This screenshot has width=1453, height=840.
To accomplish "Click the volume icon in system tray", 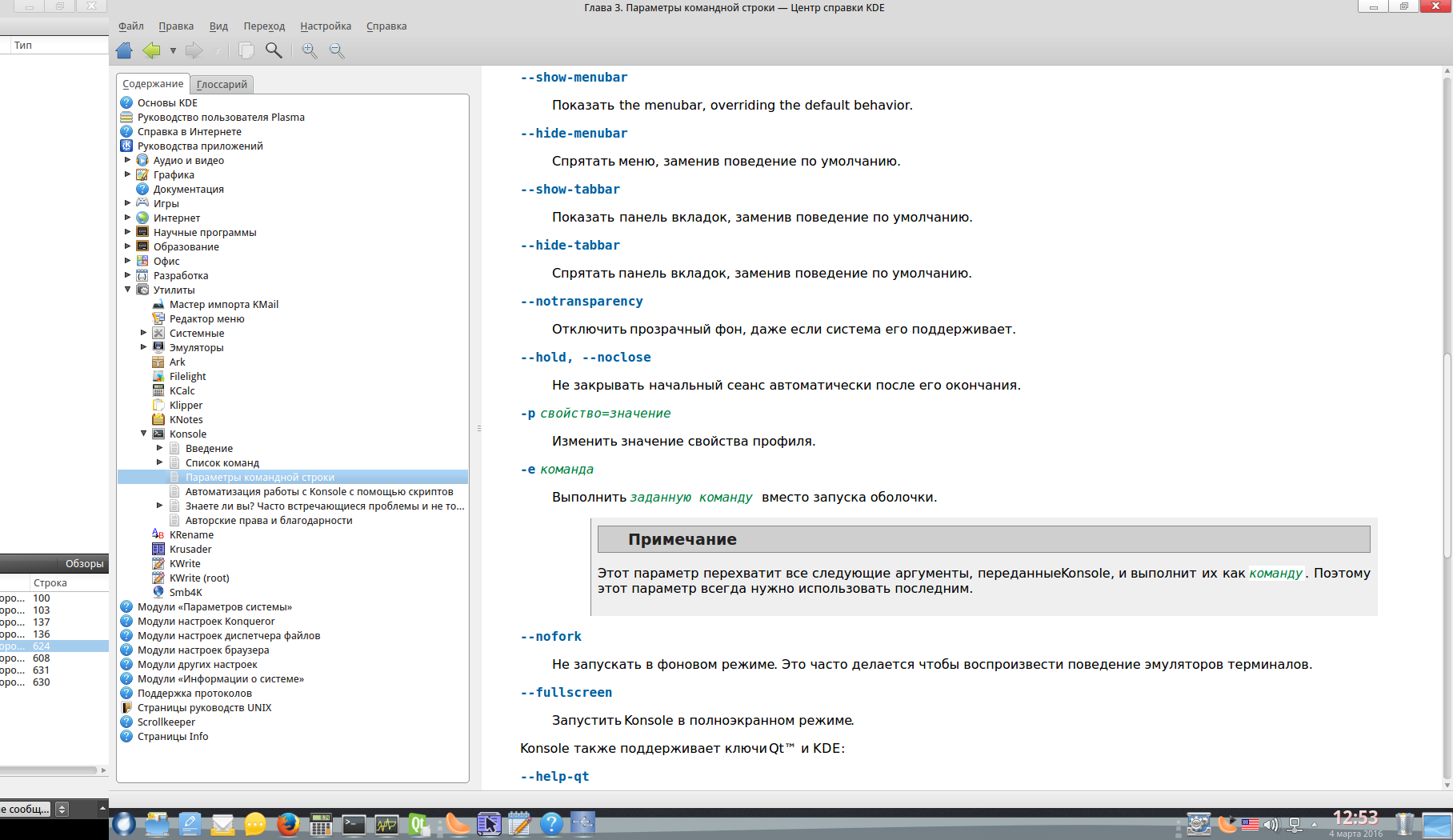I will (x=1271, y=825).
